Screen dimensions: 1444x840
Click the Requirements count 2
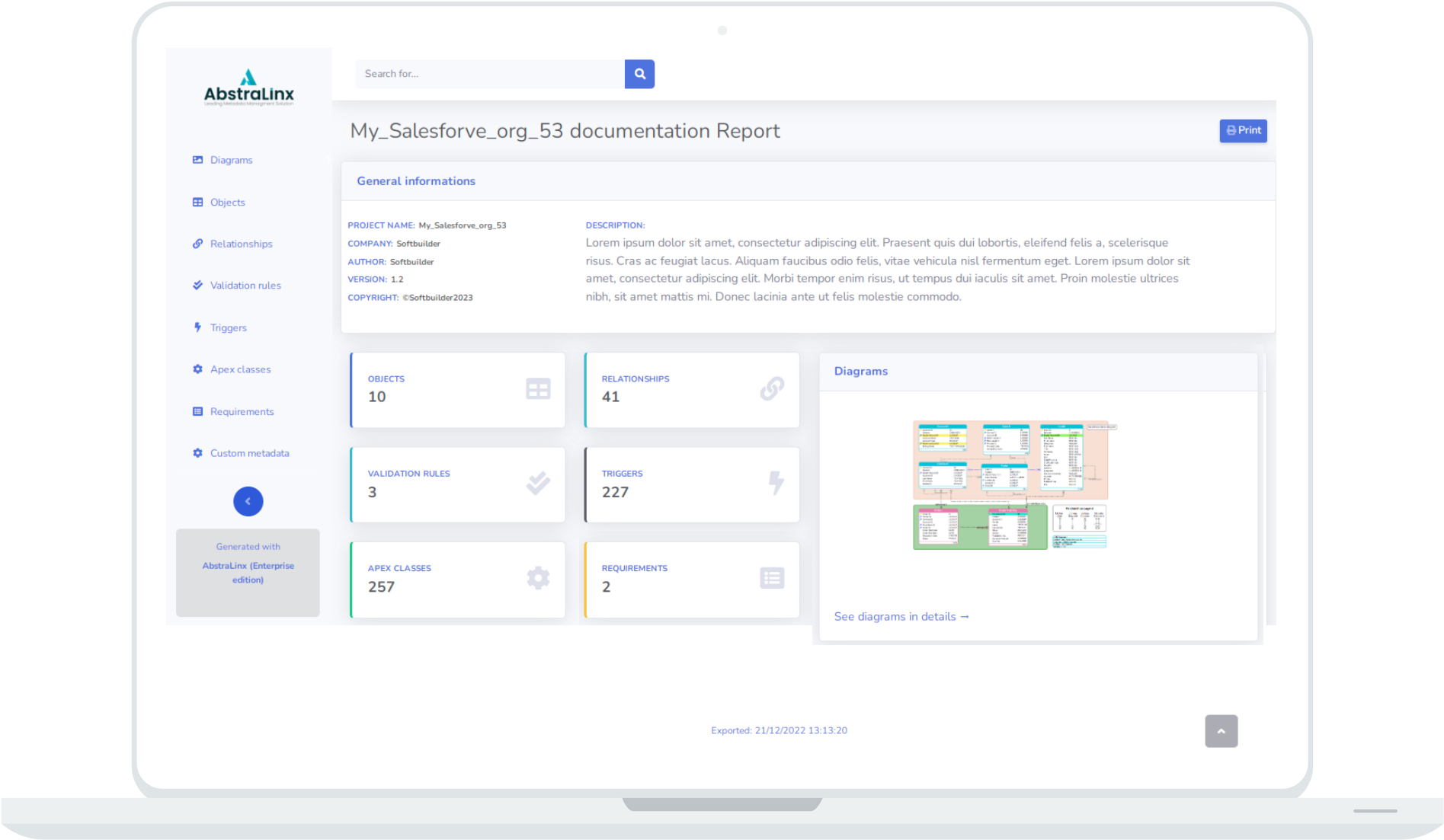point(606,587)
